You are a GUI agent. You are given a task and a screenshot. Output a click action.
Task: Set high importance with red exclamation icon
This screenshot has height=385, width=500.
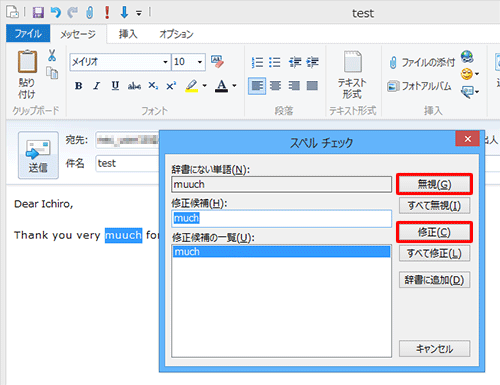[107, 13]
